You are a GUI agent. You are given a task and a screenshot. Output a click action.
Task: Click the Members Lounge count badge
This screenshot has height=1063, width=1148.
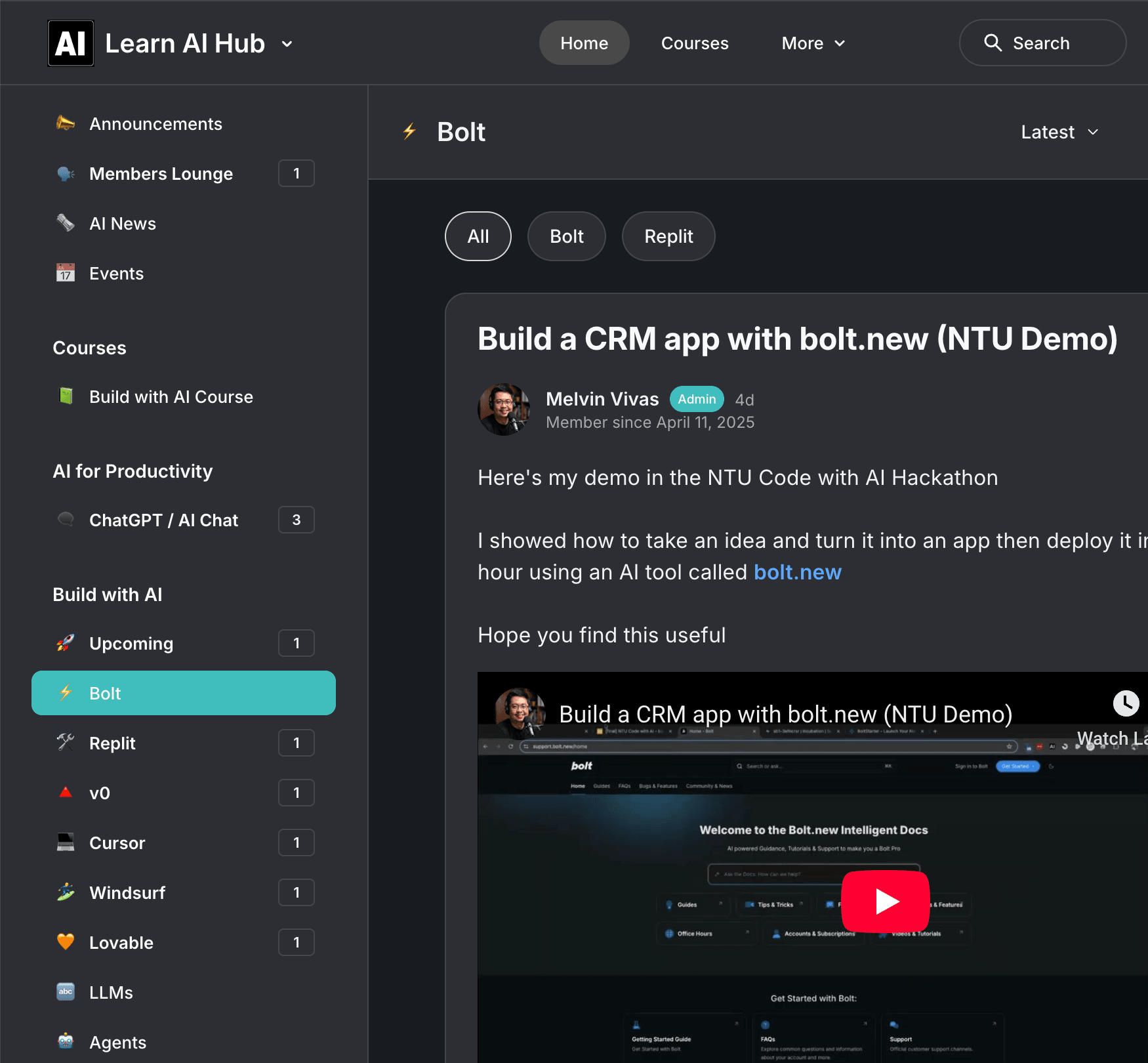coord(297,173)
